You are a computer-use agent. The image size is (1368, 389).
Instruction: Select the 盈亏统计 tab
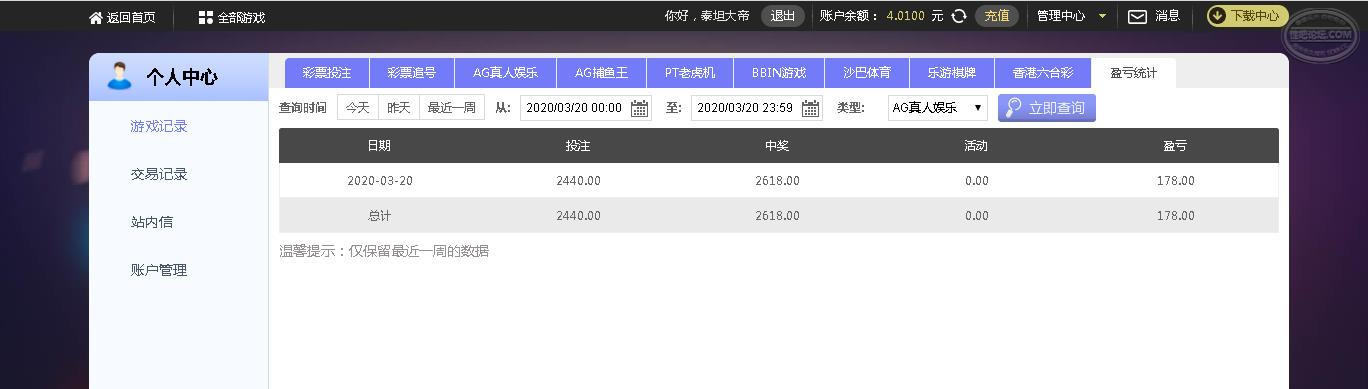(x=1134, y=73)
